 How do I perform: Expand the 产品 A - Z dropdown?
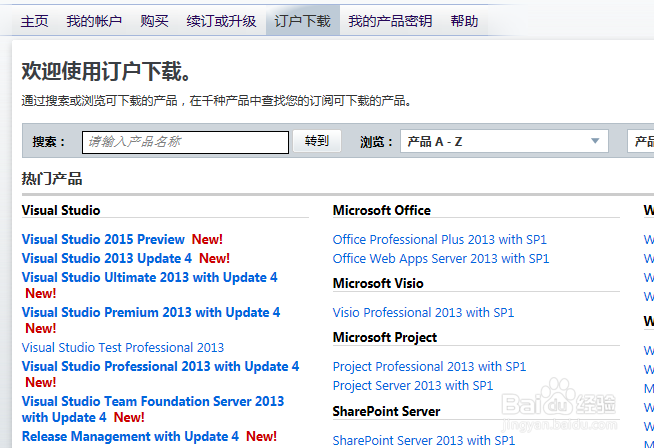tap(504, 141)
